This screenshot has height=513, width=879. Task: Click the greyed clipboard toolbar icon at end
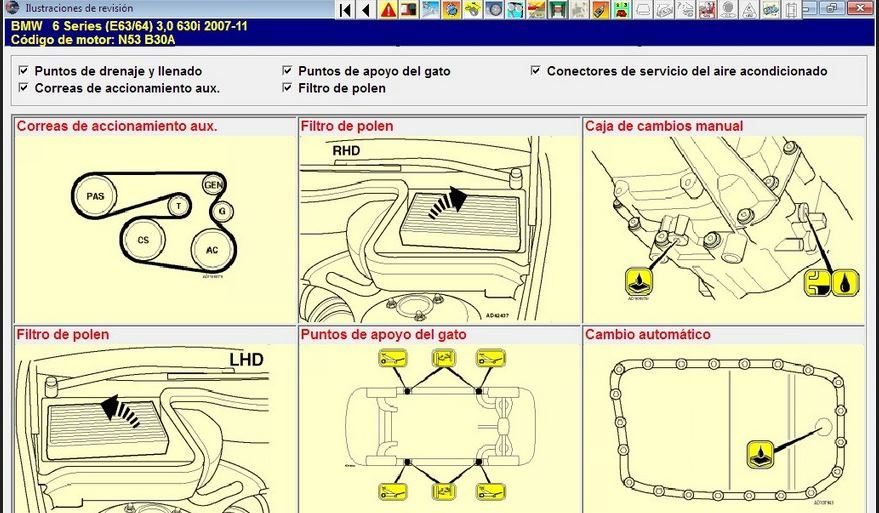point(792,10)
